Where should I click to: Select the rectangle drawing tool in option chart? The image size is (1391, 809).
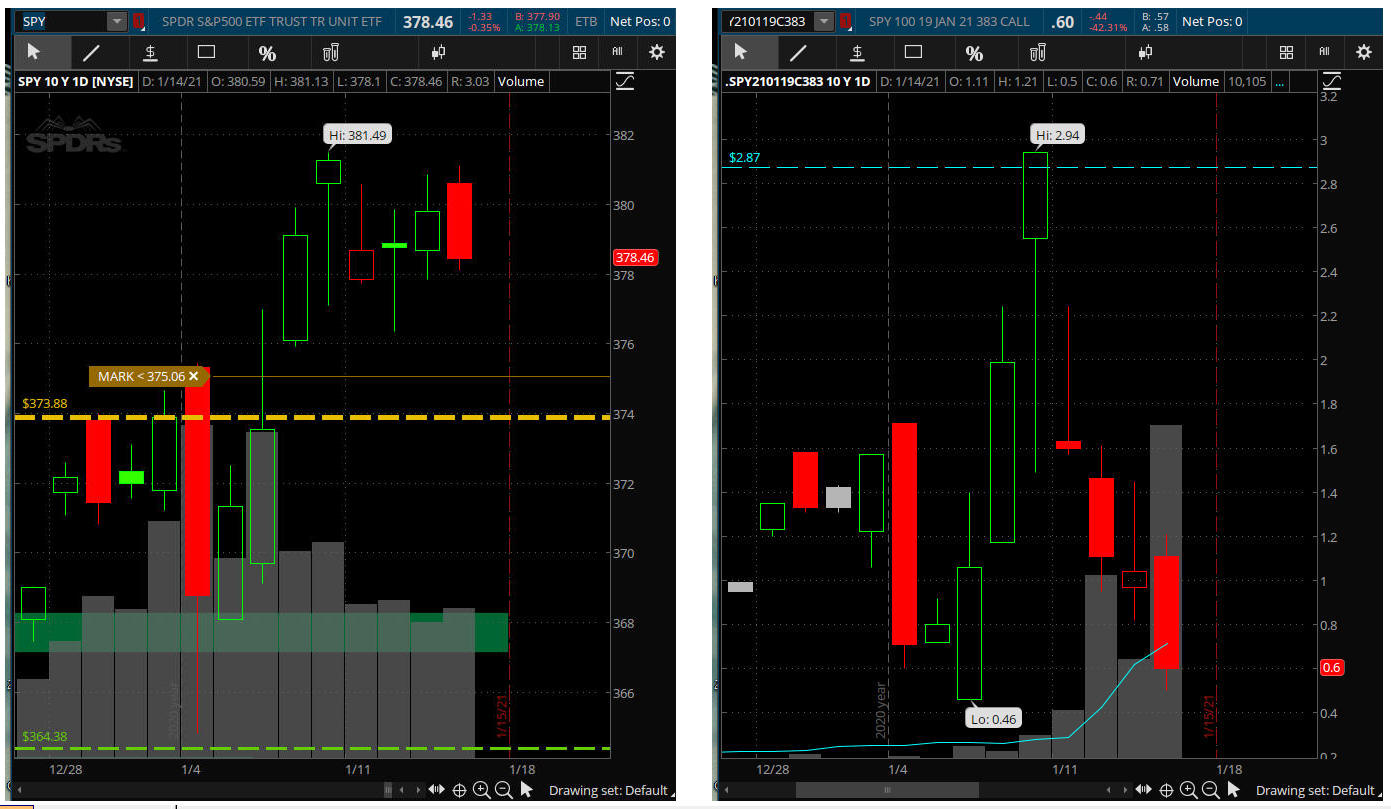[914, 52]
